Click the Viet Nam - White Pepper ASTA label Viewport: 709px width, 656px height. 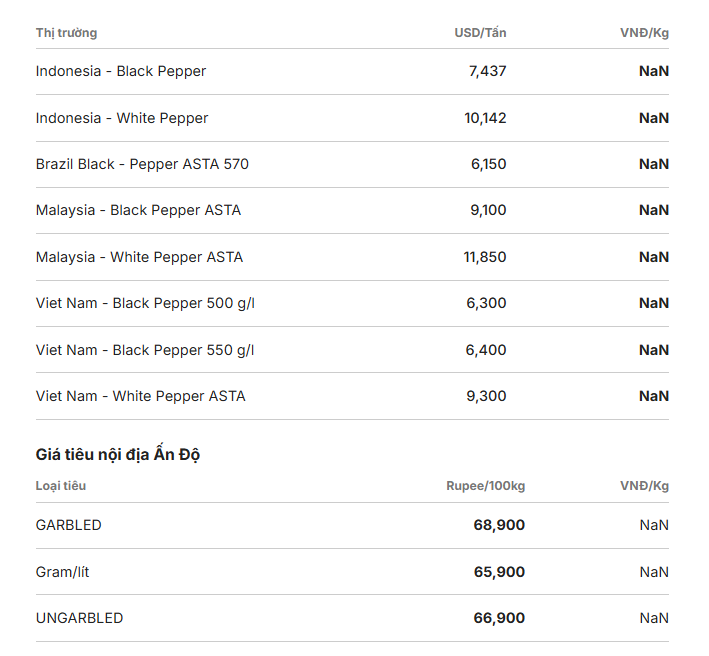click(x=141, y=396)
